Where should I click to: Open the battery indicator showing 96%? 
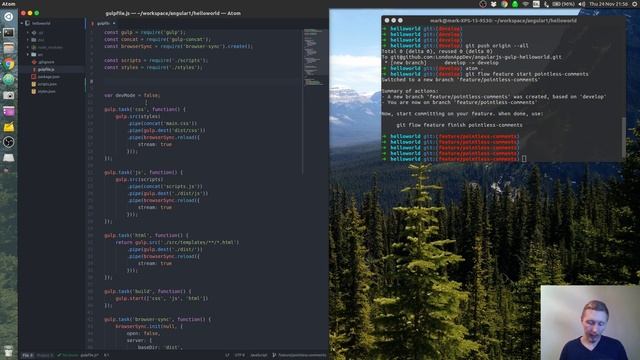tap(563, 4)
